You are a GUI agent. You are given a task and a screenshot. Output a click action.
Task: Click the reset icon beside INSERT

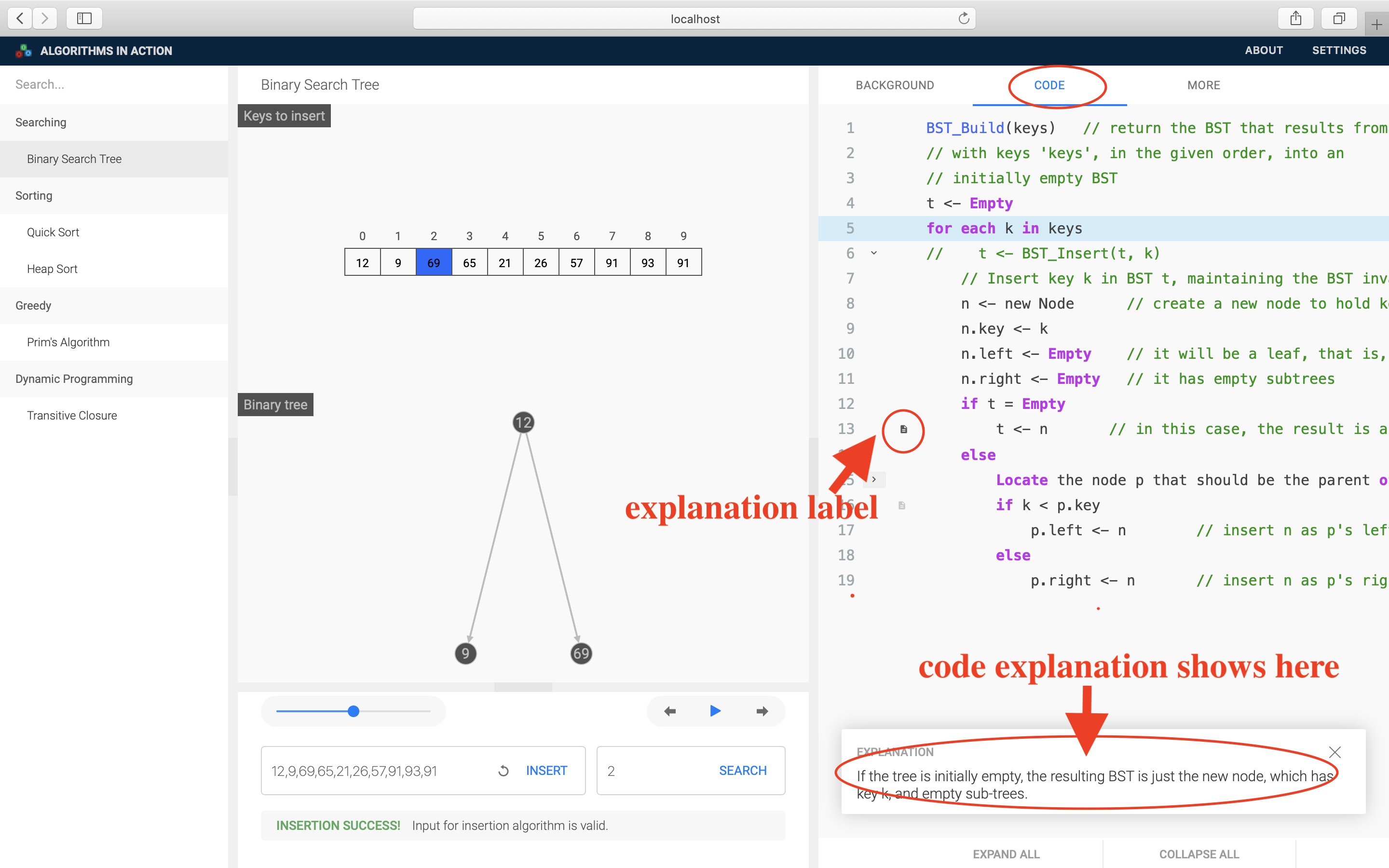coord(504,771)
